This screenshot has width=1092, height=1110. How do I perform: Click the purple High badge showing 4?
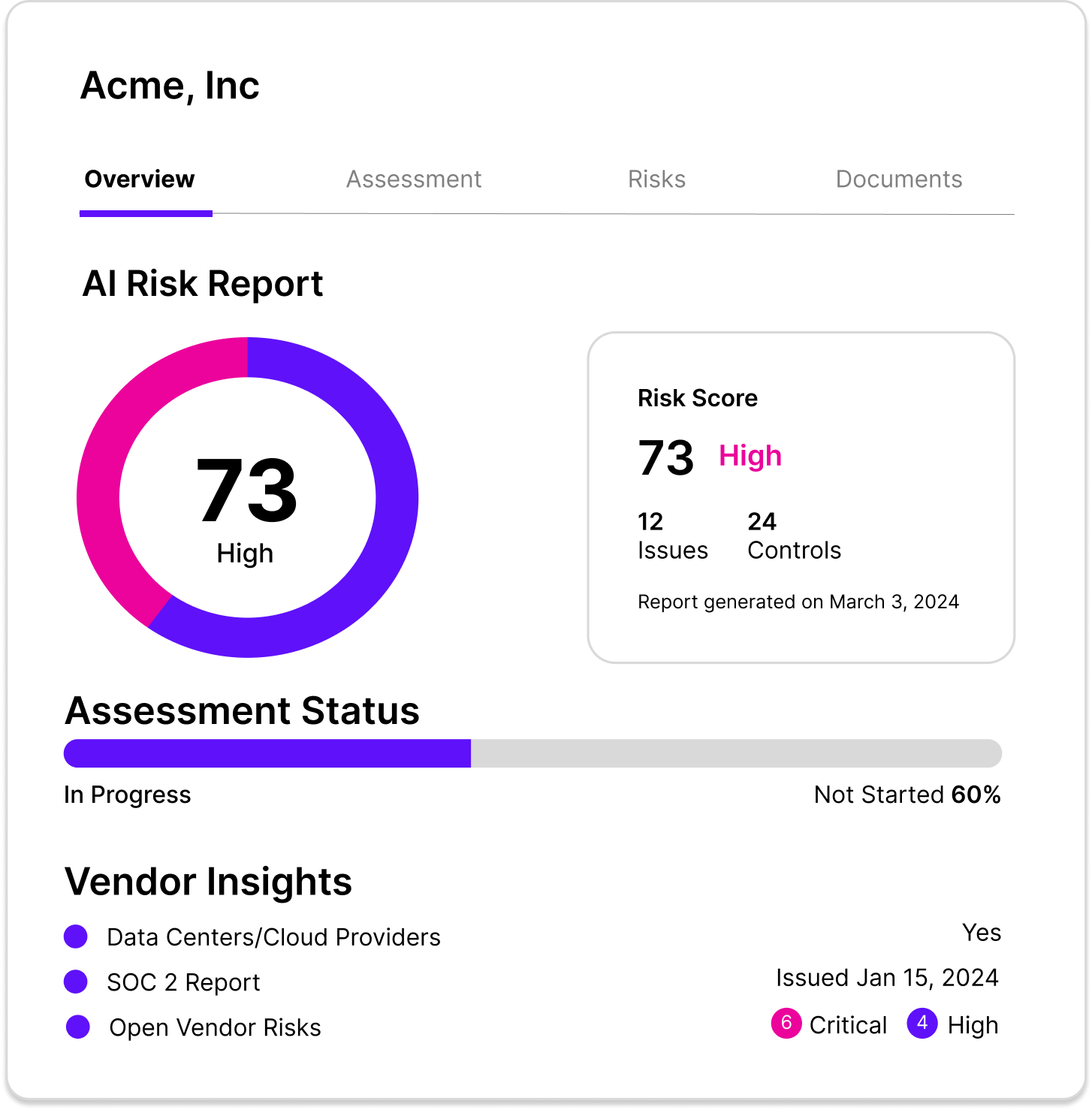(x=922, y=1024)
